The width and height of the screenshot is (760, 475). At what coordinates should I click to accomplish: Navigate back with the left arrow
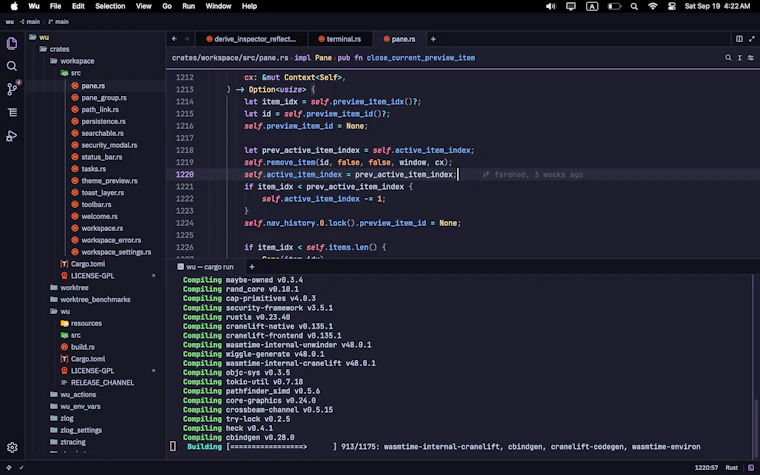[x=174, y=39]
